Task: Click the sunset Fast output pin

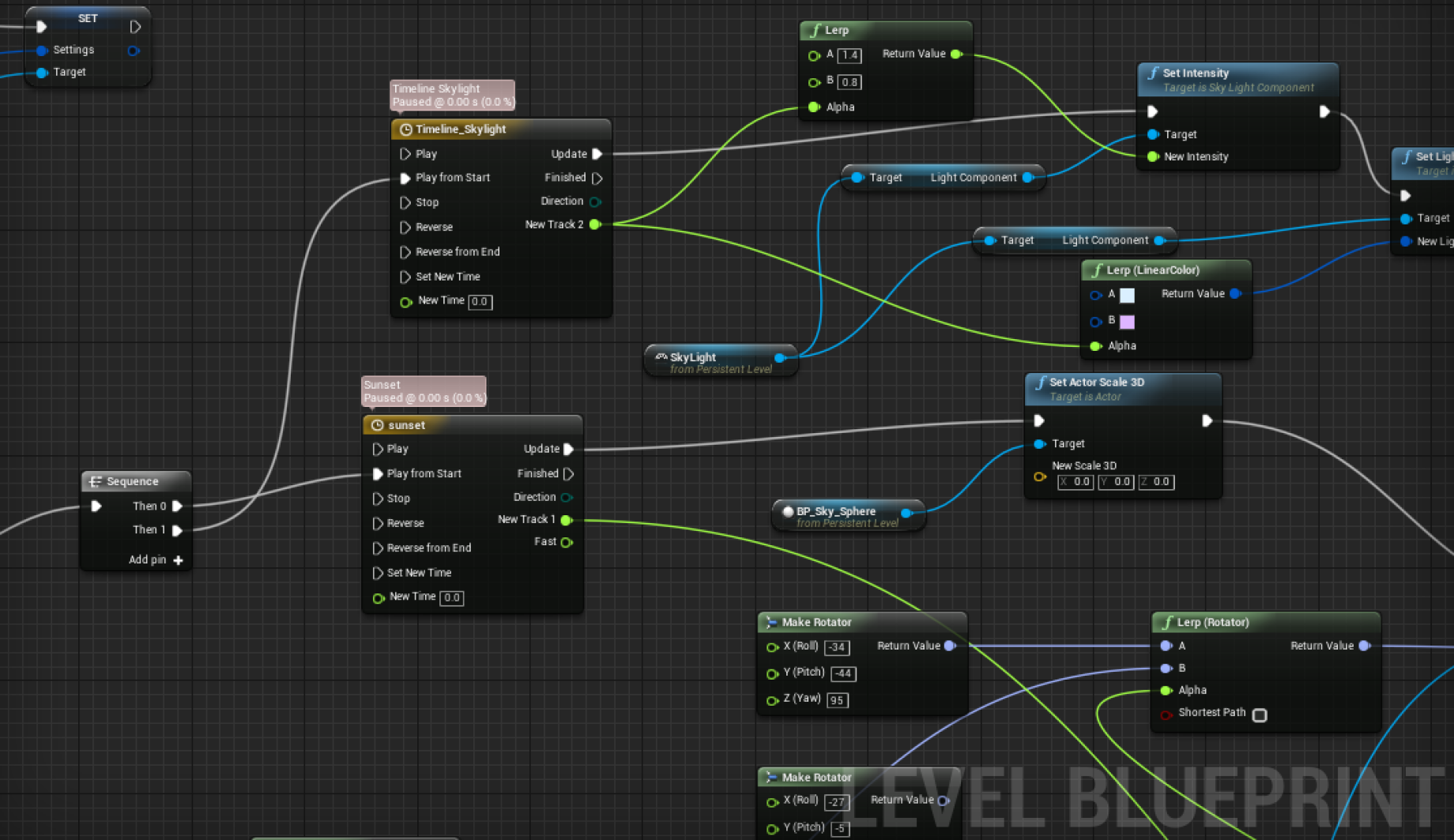Action: (567, 542)
